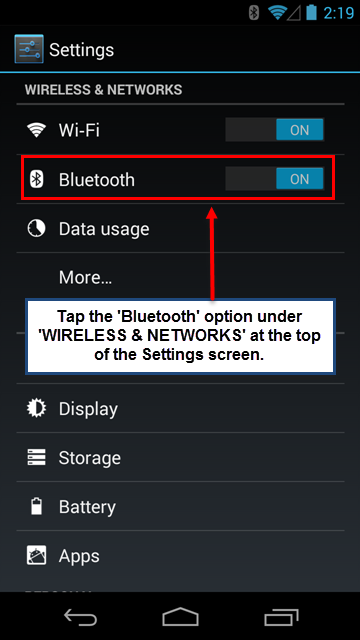Toggle the Bluetooth ON switch
The image size is (360, 640).
point(275,179)
